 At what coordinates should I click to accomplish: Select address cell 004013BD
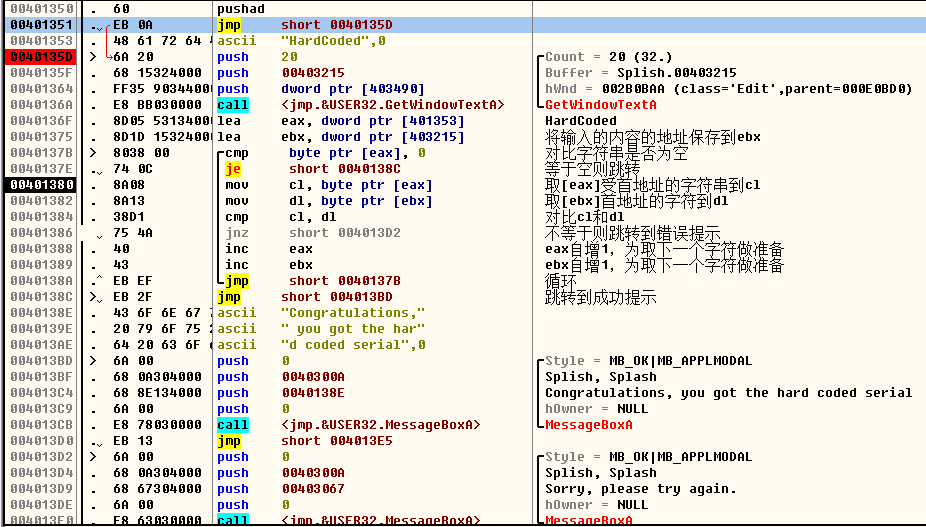coord(42,361)
